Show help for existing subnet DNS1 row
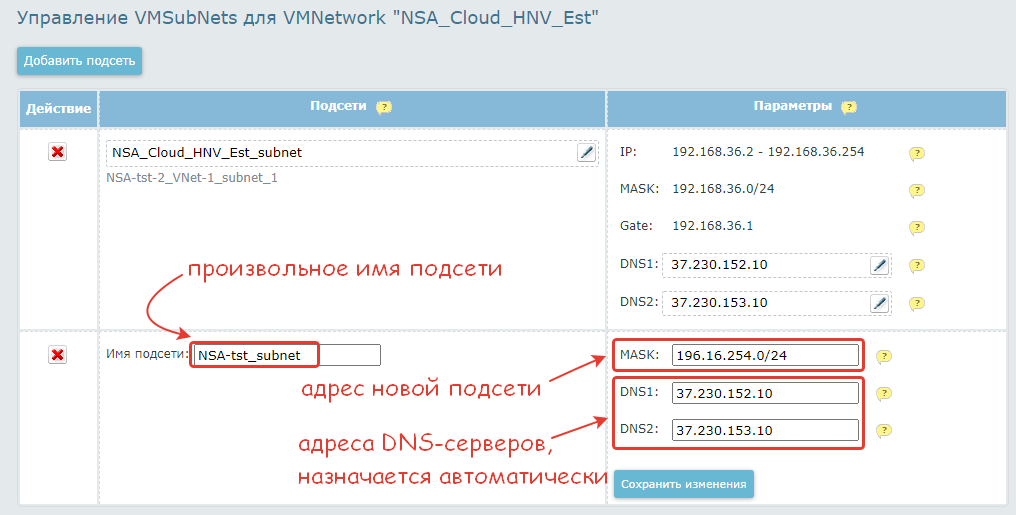Screen dimensions: 1016x515 [x=916, y=266]
